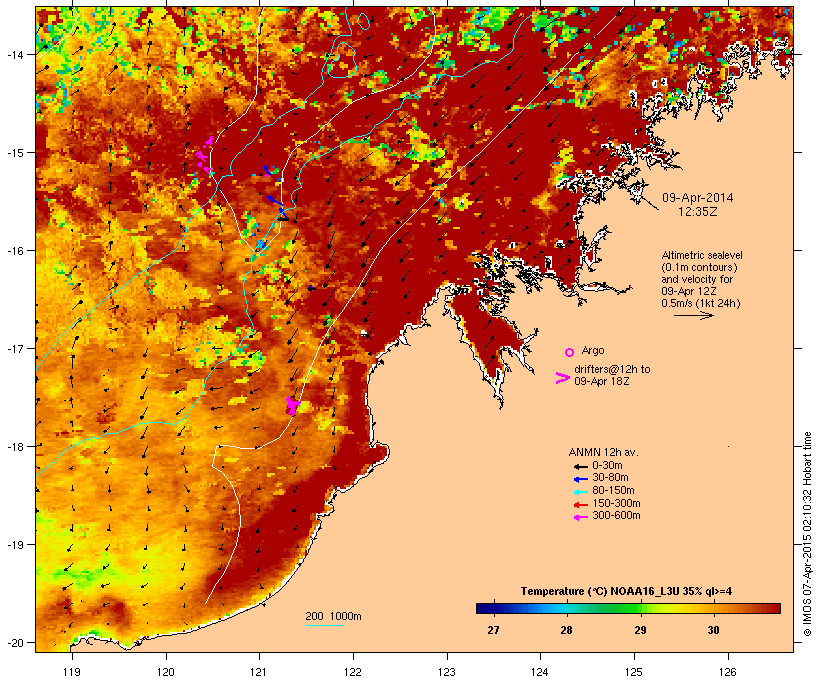The image size is (820, 680).
Task: Click the colorbar value 29
Action: click(640, 630)
